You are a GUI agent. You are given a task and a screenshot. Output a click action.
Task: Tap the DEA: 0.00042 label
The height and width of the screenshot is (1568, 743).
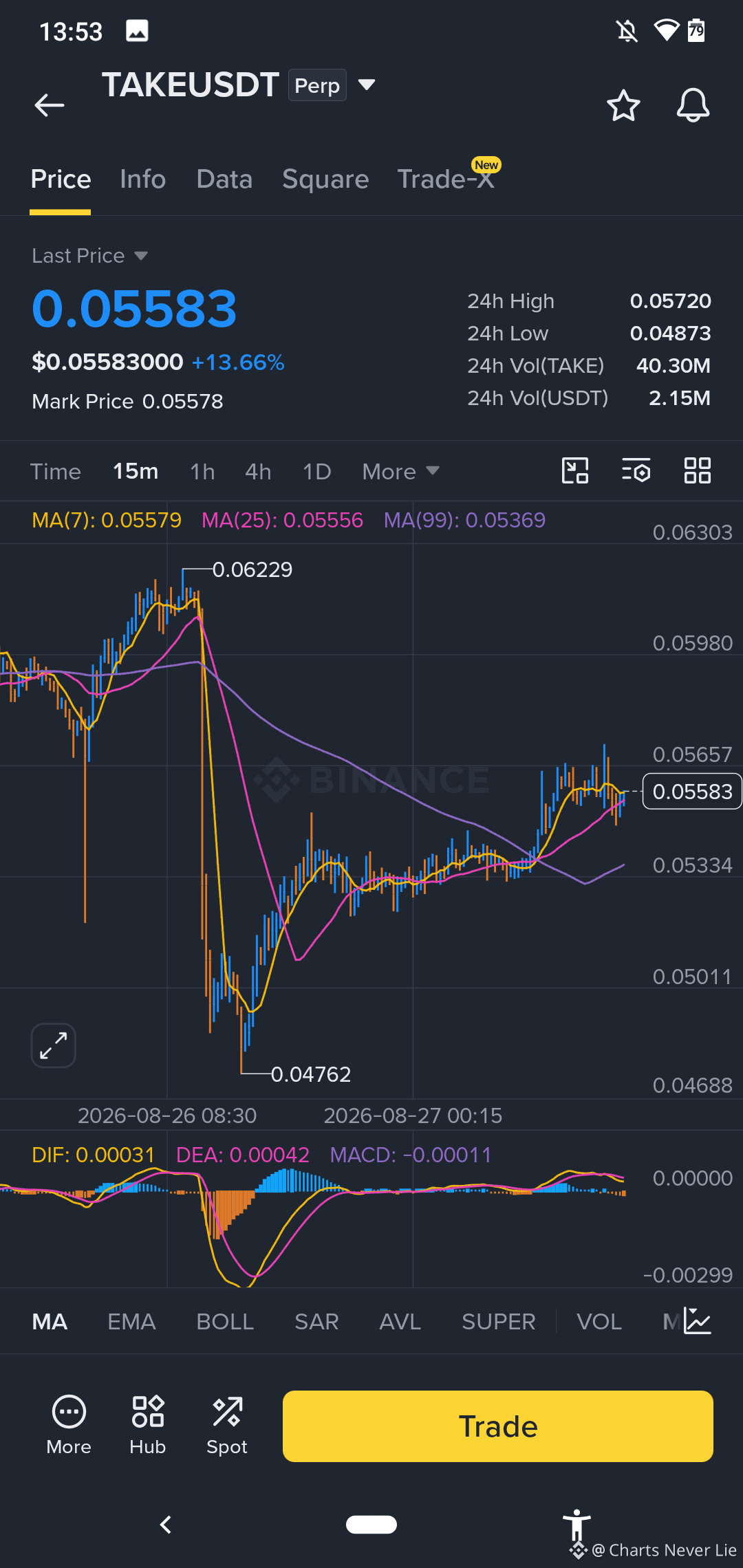[x=242, y=1155]
